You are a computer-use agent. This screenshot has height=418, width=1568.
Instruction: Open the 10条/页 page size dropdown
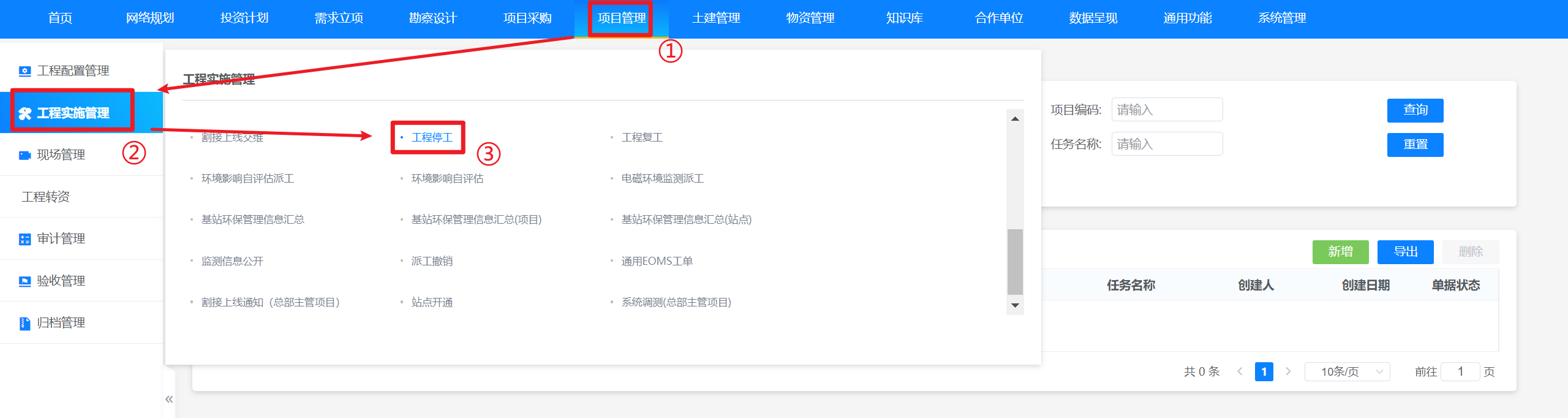[1347, 371]
